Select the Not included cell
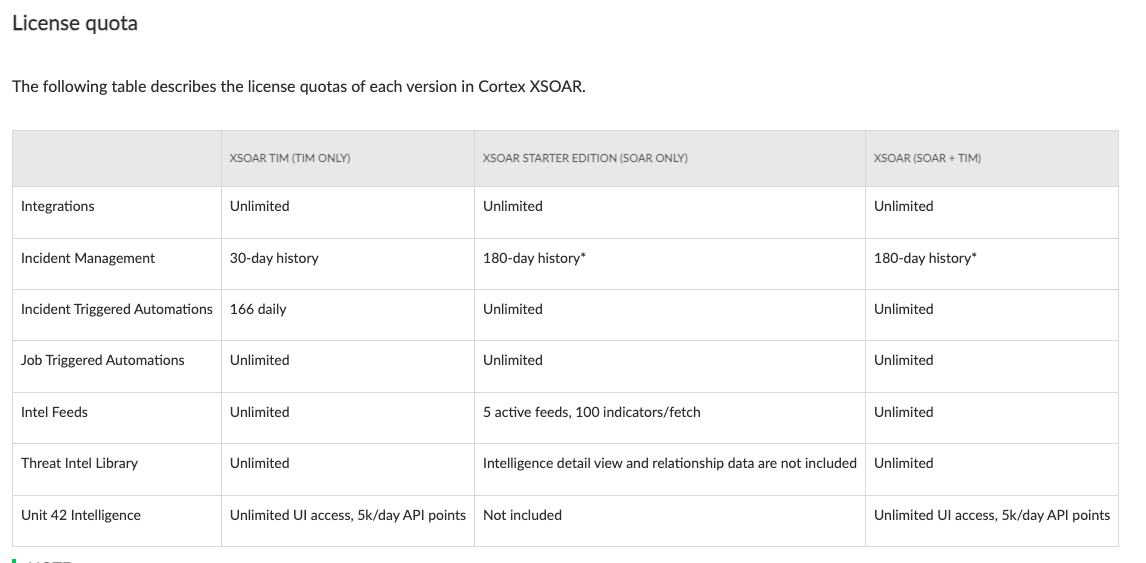Image resolution: width=1146 pixels, height=563 pixels. coord(522,515)
